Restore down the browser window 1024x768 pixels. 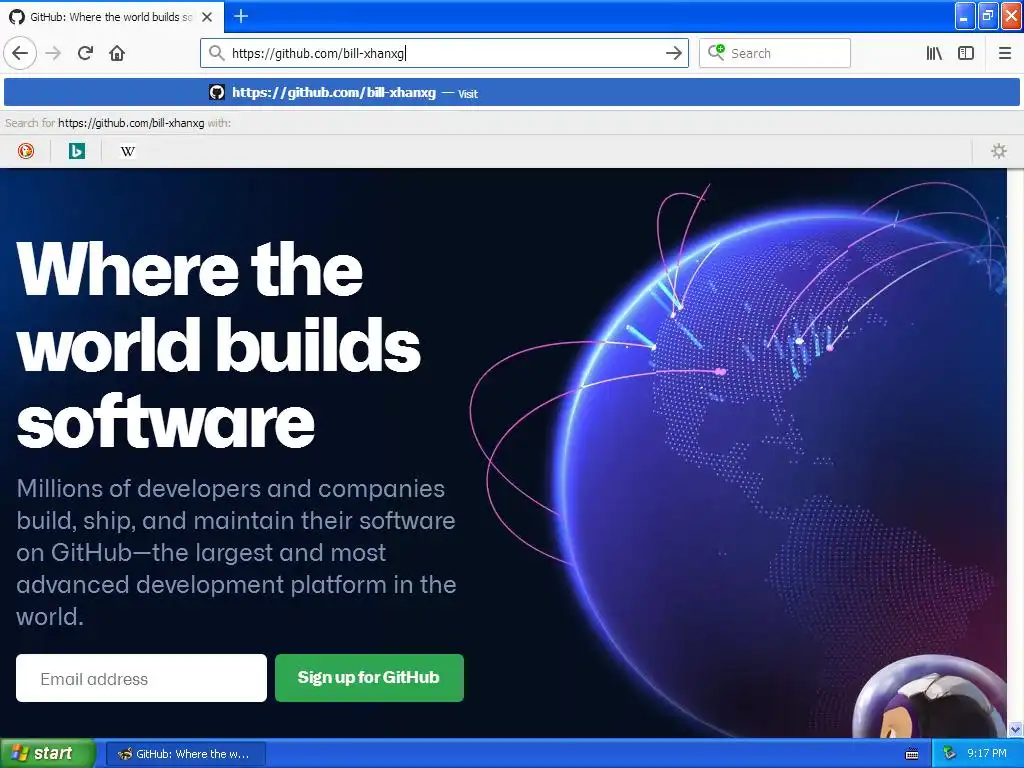(x=987, y=16)
